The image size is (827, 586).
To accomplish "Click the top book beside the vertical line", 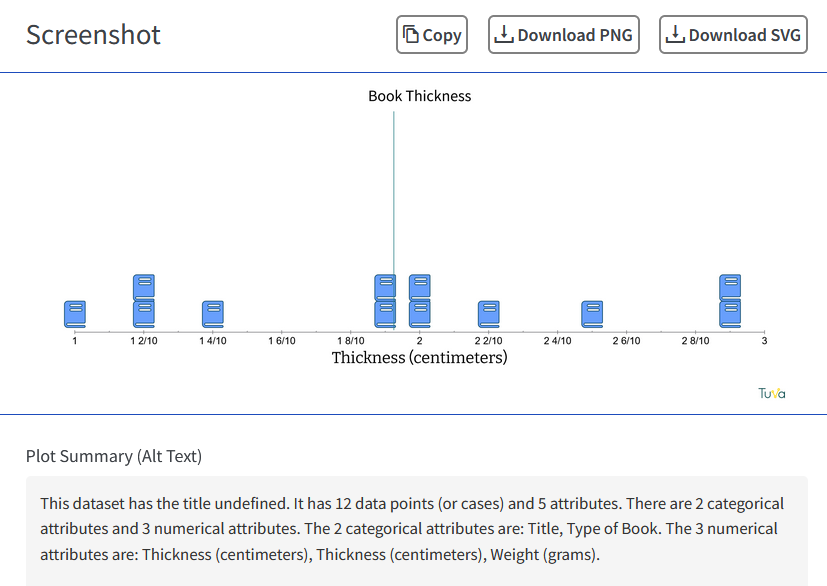I will (x=385, y=287).
